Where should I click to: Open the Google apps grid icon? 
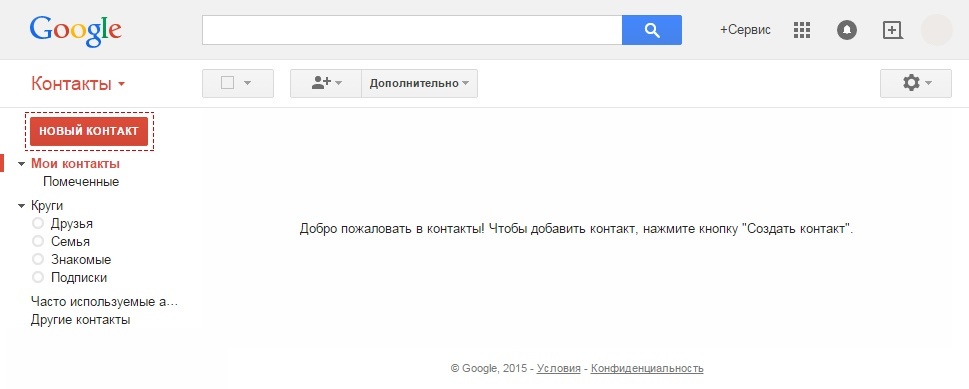tap(802, 30)
